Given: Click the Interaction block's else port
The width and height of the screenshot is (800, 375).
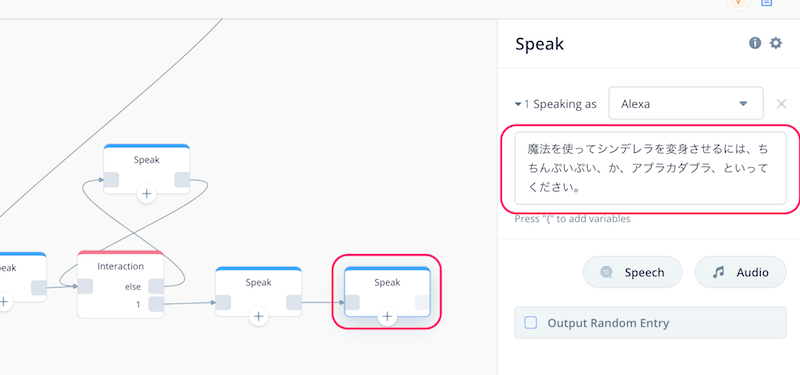Looking at the screenshot, I should click(x=156, y=287).
